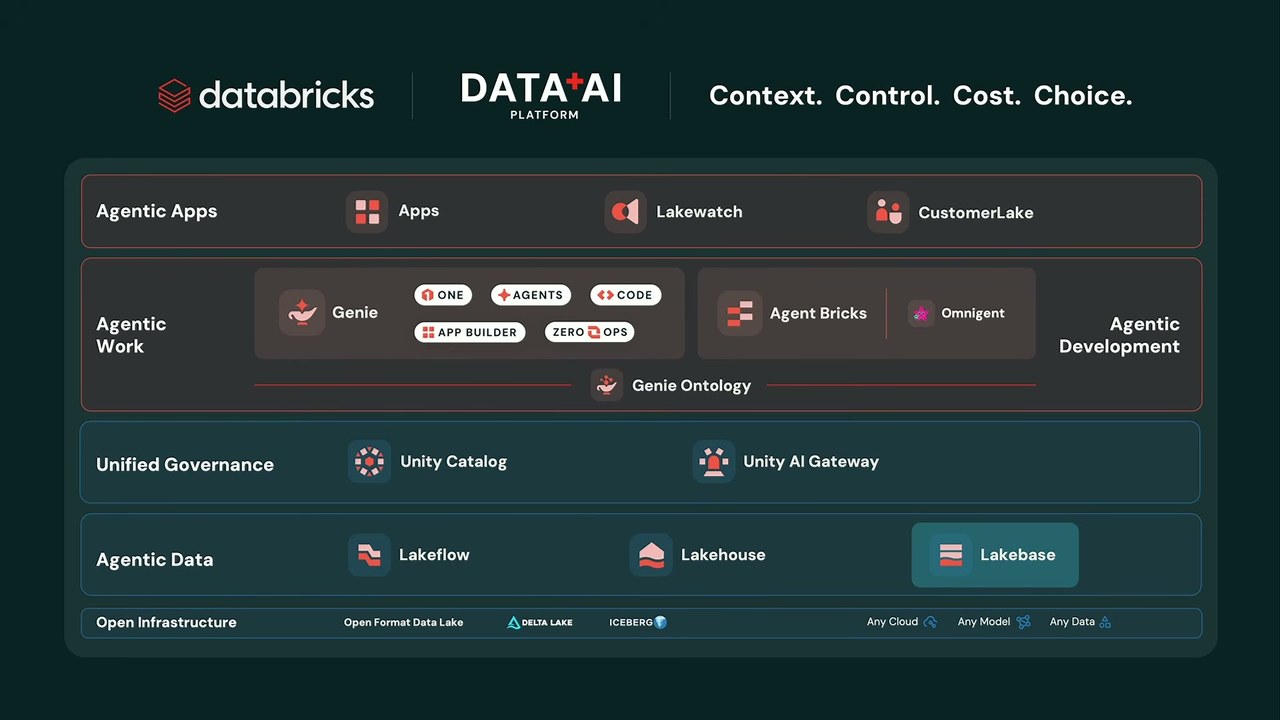Click the Agentic Apps row label
The width and height of the screenshot is (1280, 720).
pos(157,212)
